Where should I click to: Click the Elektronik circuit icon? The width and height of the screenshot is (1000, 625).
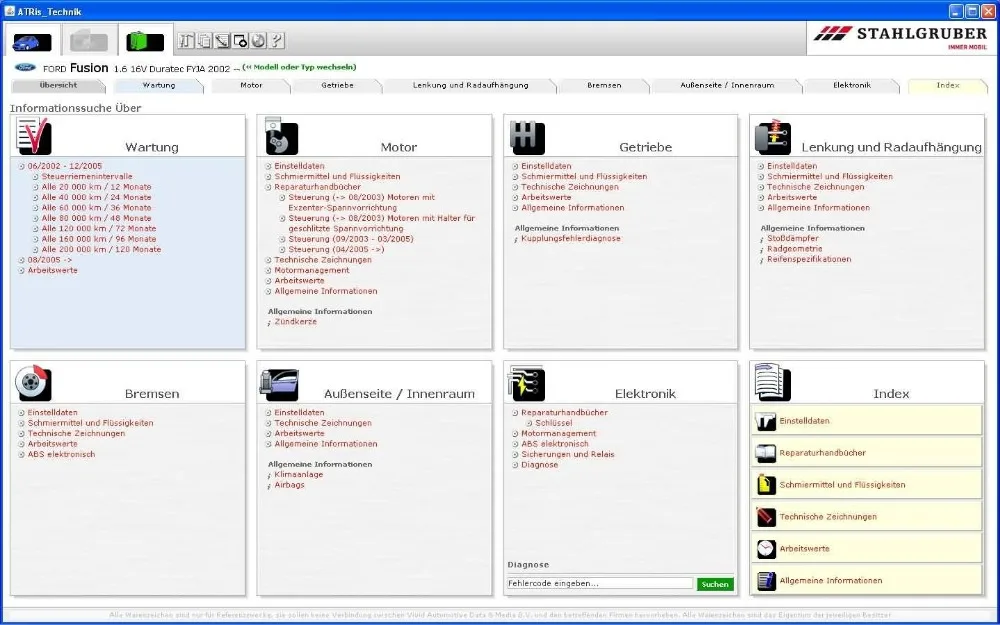526,383
